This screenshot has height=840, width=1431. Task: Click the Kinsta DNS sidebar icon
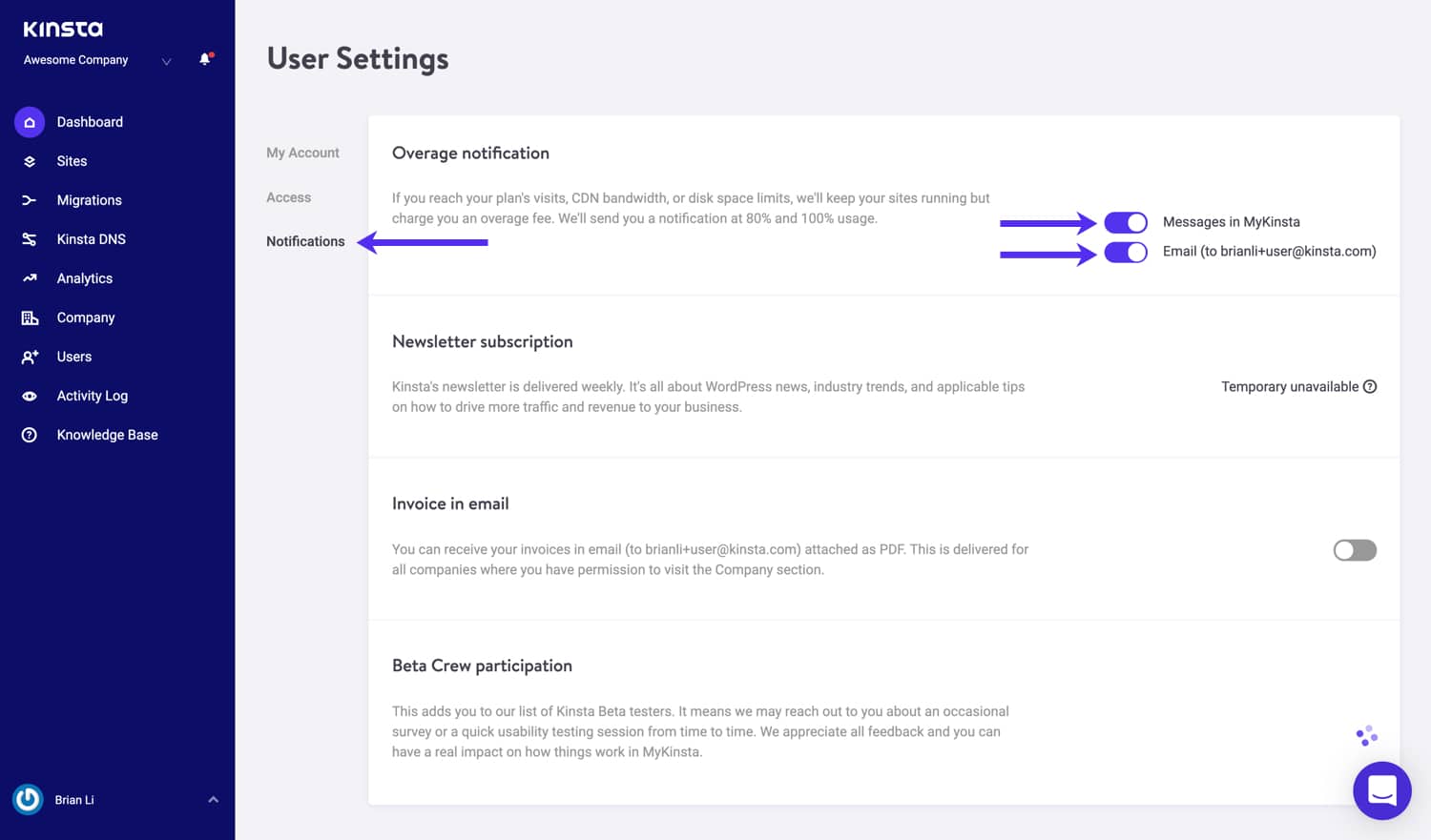point(30,239)
